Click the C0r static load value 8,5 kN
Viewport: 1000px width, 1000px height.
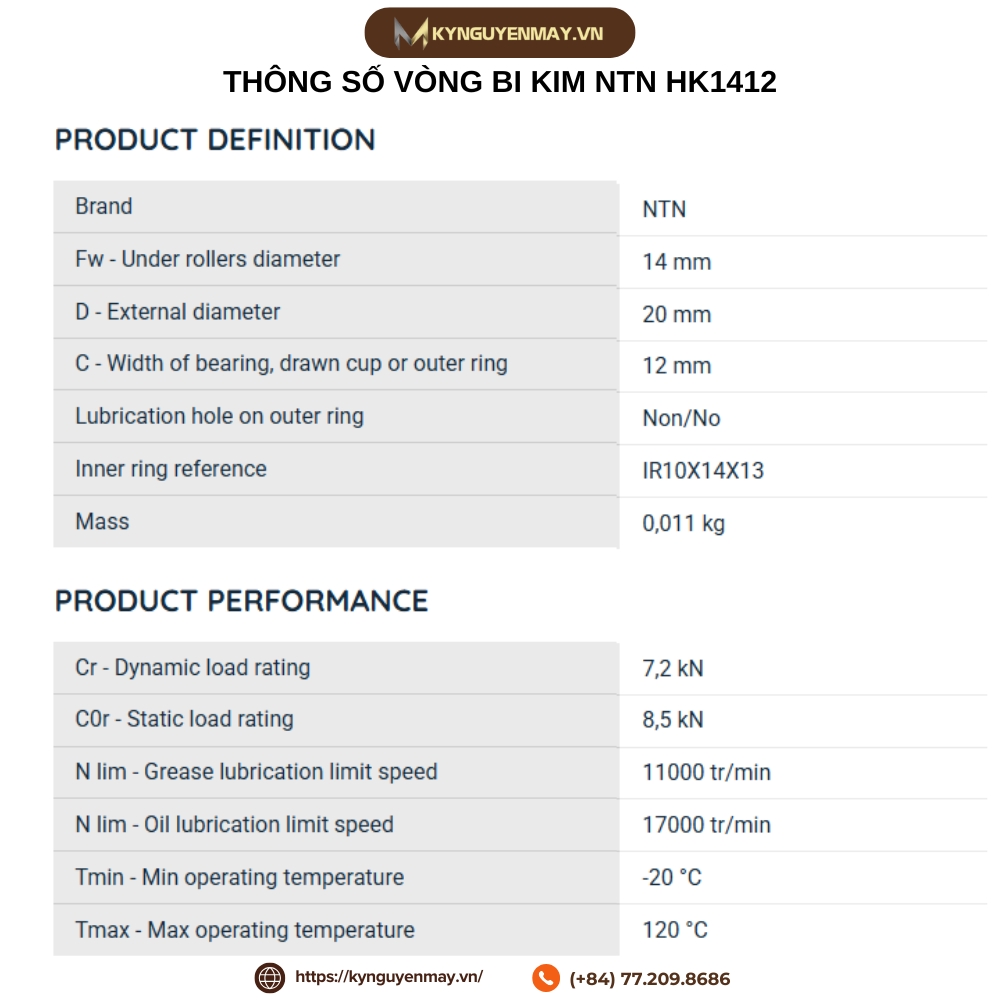[x=673, y=720]
